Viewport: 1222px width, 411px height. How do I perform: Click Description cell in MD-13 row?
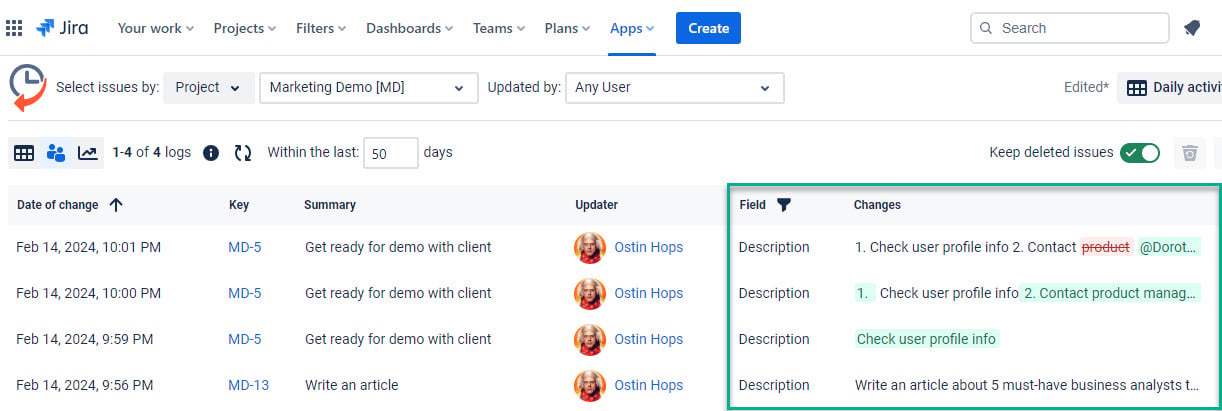click(x=774, y=385)
